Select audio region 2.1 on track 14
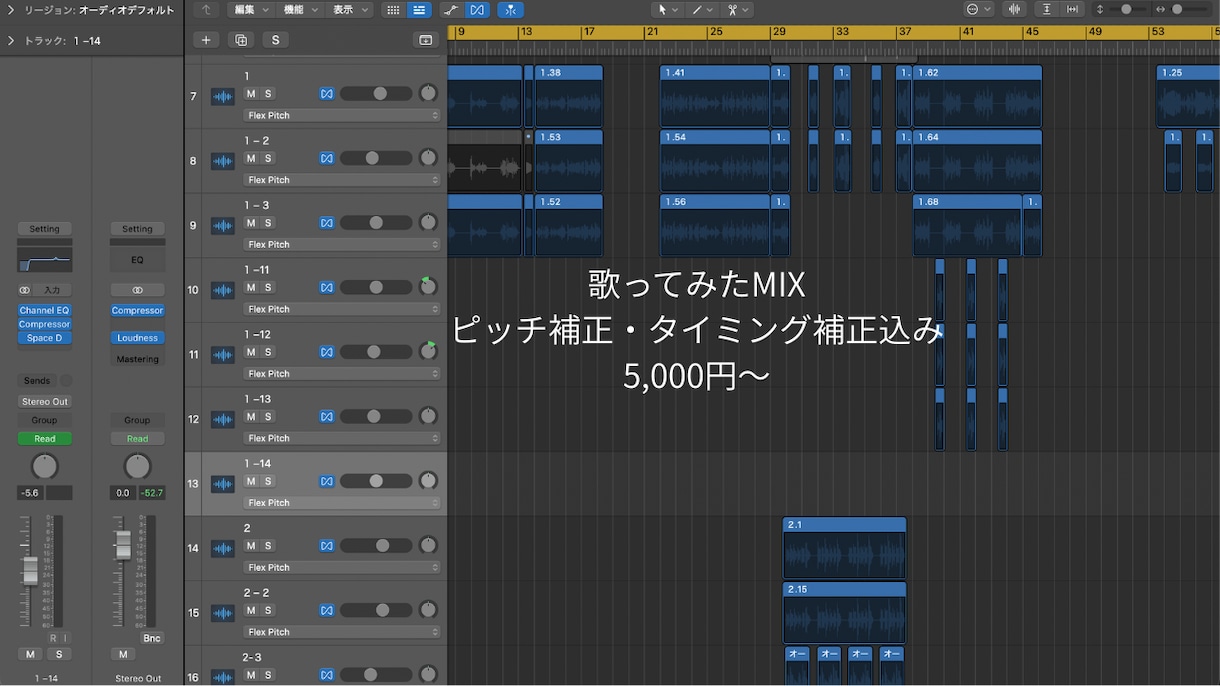The image size is (1220, 686). (844, 547)
